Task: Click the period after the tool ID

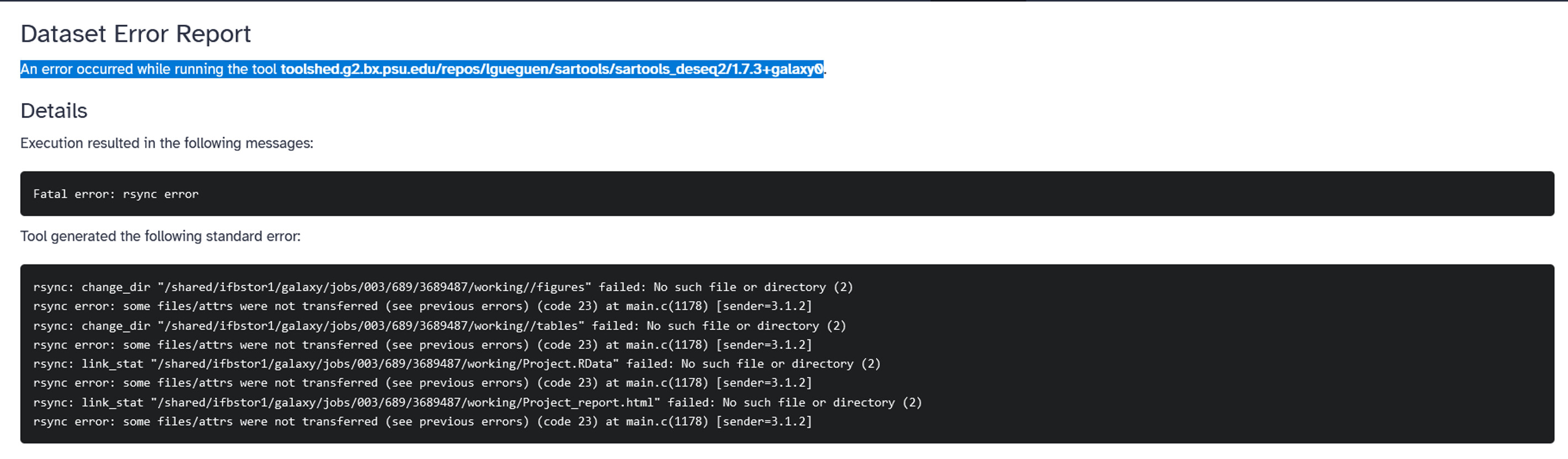Action: tap(826, 71)
